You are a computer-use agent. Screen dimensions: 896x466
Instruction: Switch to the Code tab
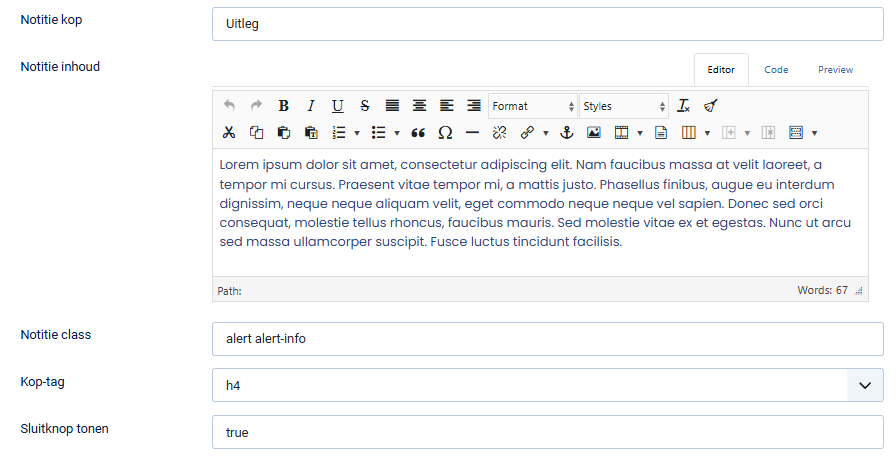(x=776, y=70)
